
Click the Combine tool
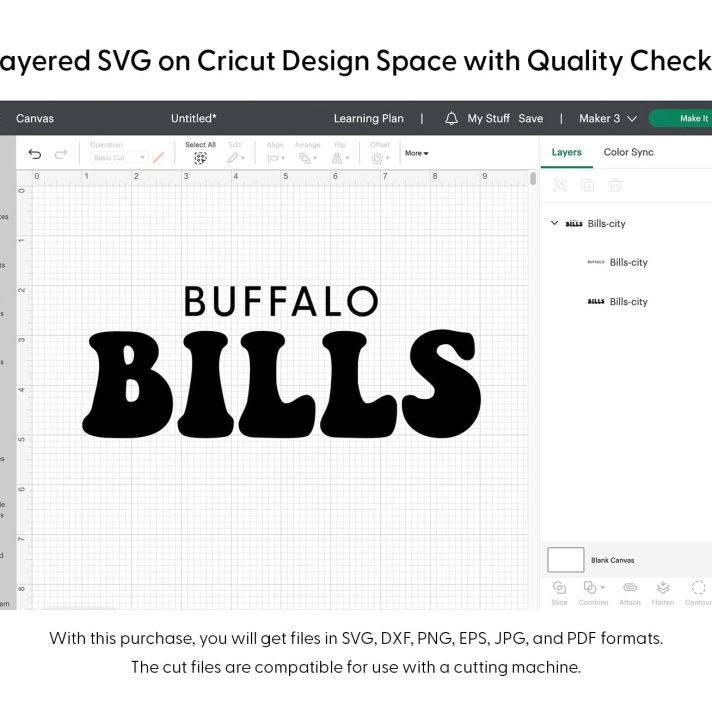(x=593, y=593)
